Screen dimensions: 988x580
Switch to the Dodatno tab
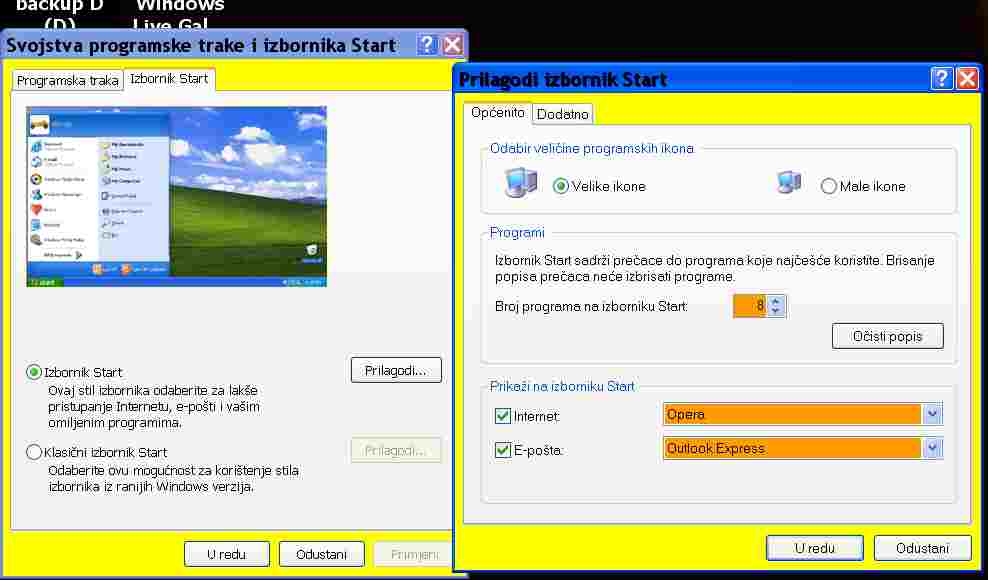[563, 114]
